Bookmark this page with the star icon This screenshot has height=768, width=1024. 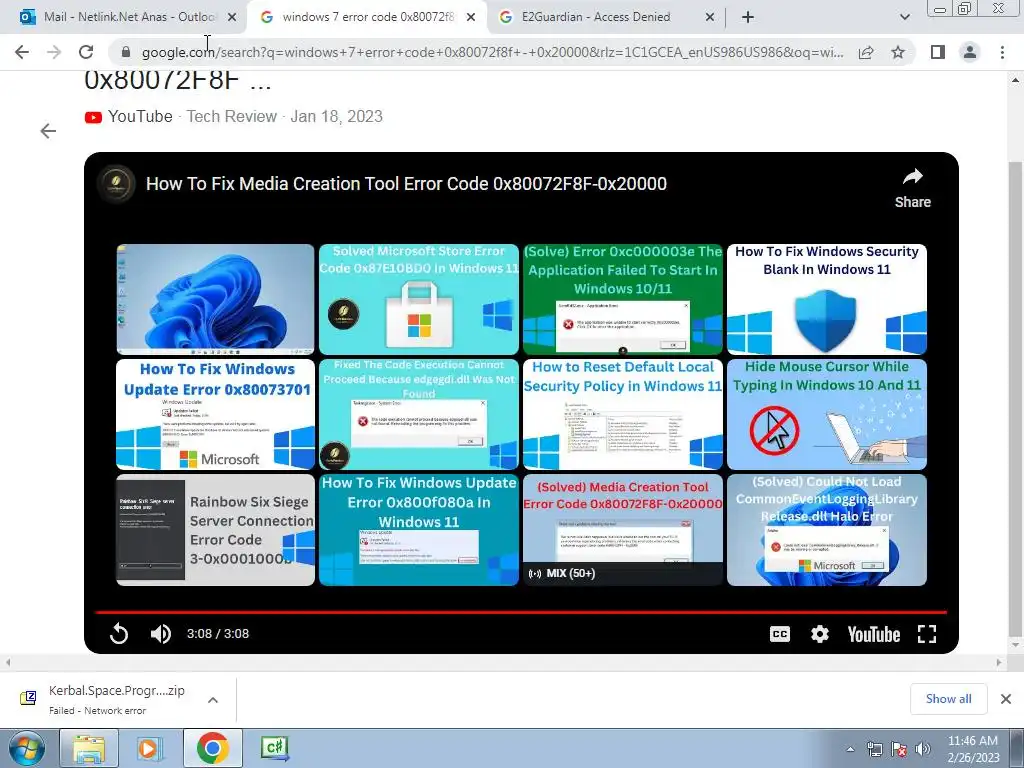898,52
